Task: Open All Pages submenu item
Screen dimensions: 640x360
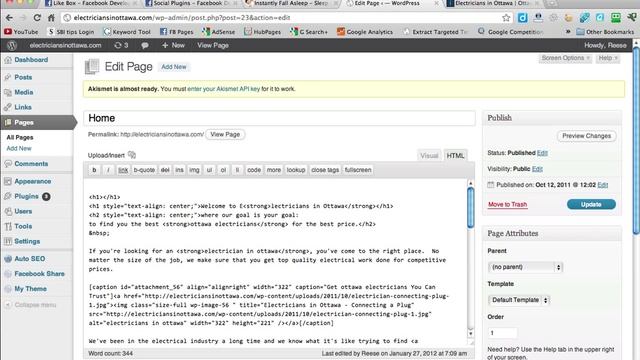Action: [x=20, y=138]
